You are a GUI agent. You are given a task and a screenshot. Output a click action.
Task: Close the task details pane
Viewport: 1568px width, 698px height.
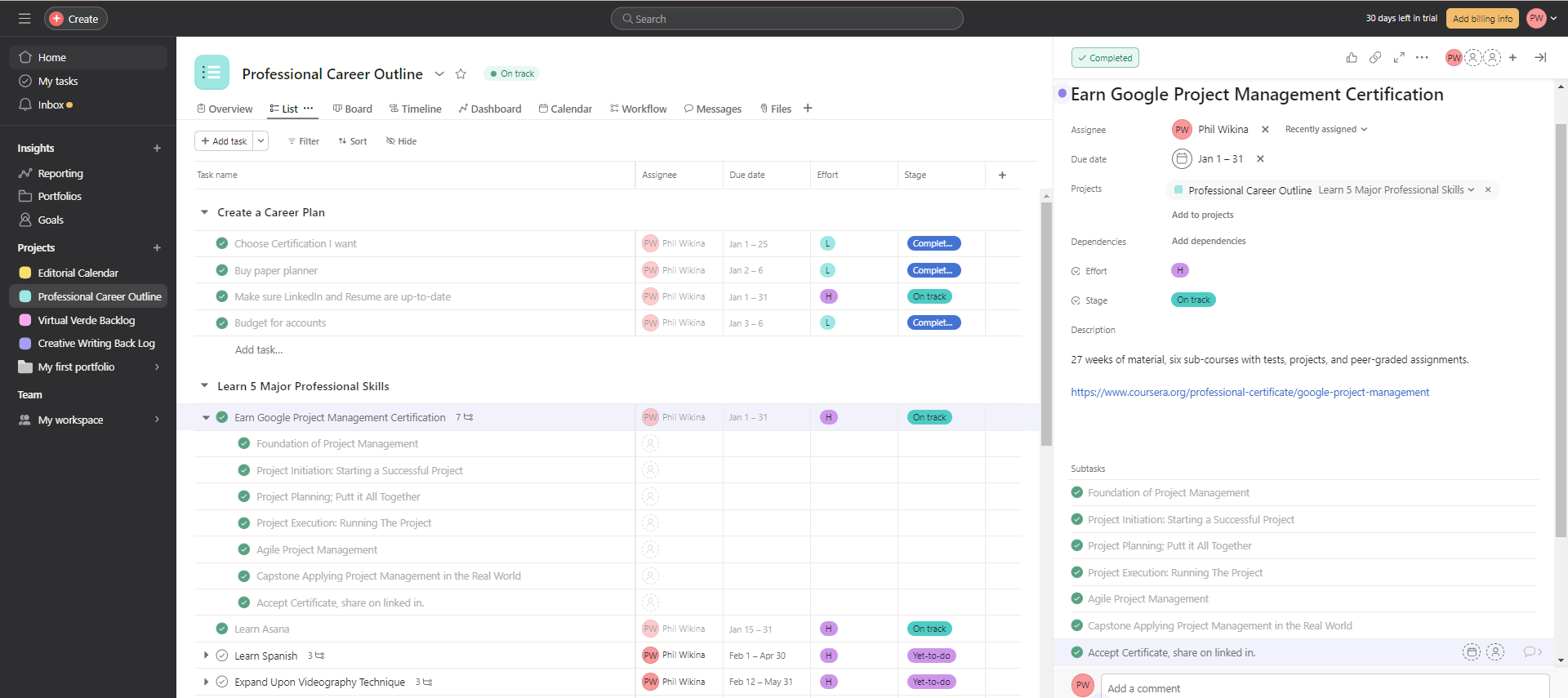click(x=1540, y=57)
